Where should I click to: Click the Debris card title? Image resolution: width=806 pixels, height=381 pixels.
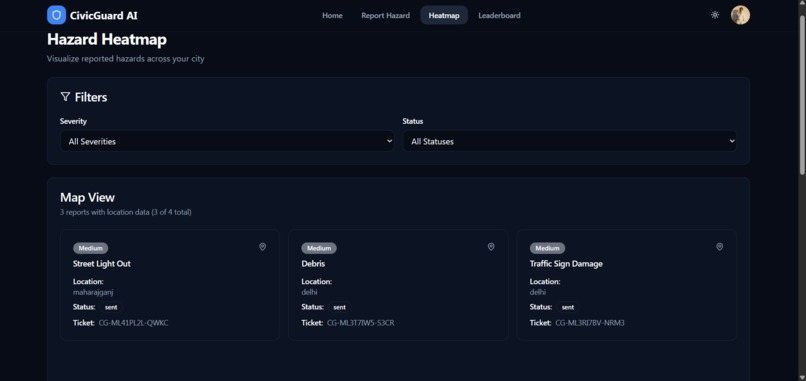[313, 264]
